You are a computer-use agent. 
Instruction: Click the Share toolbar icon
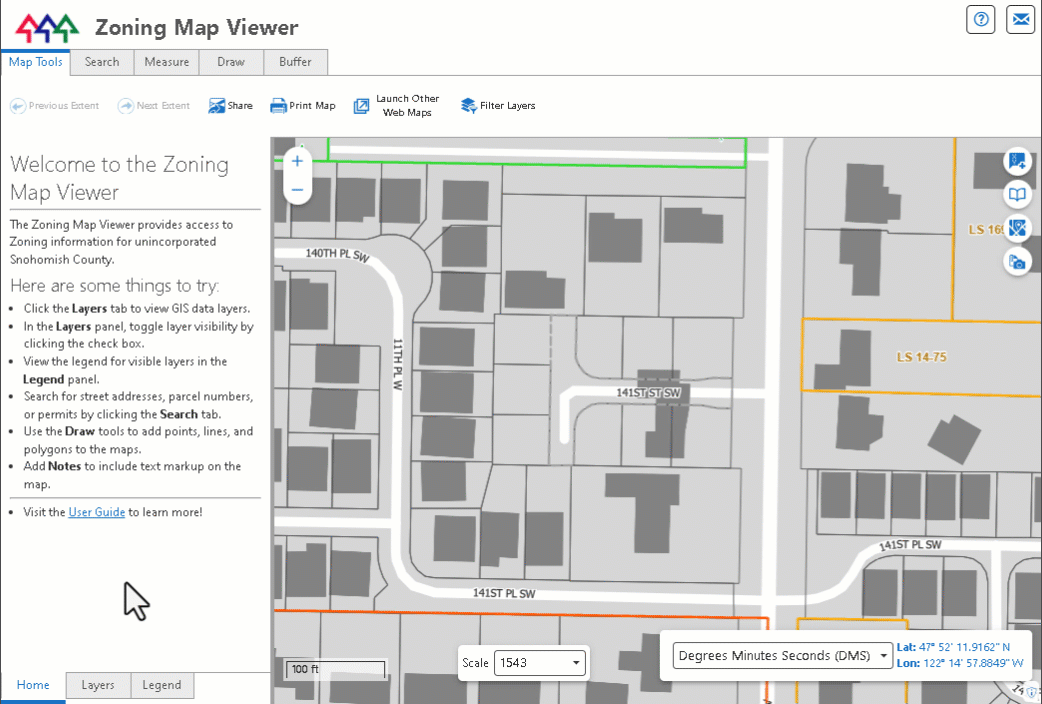(230, 106)
